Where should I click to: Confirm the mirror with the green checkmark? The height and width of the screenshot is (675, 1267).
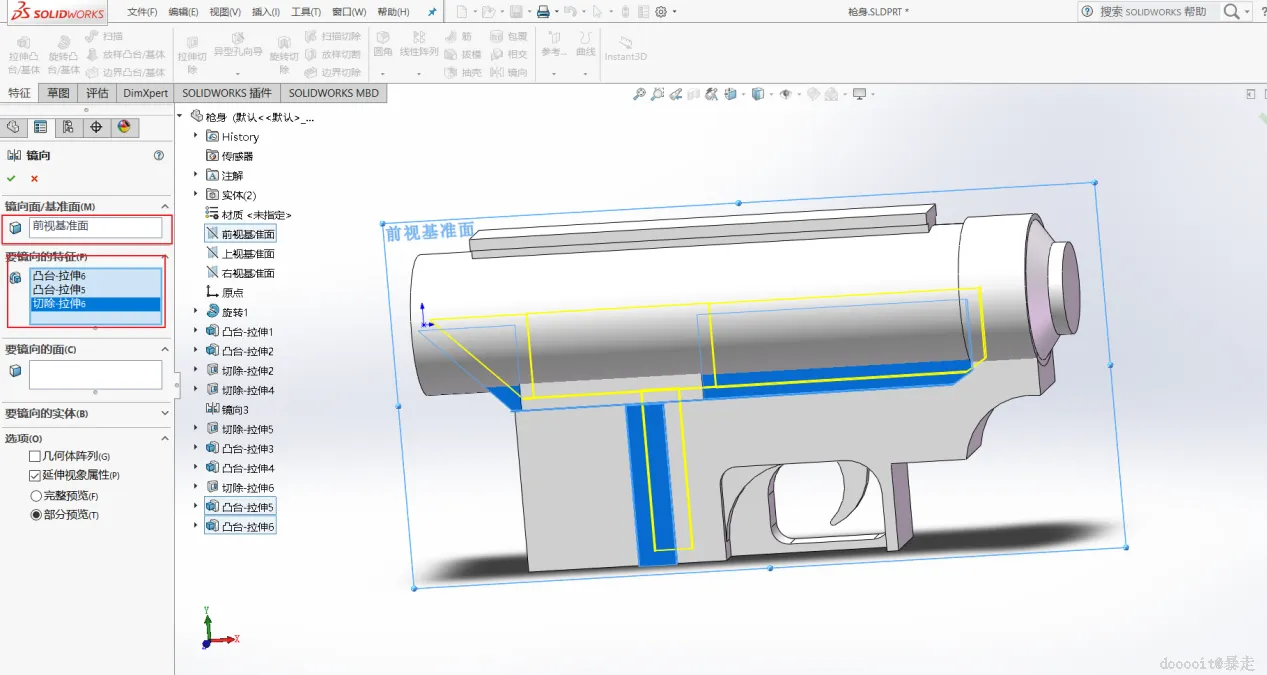(12, 178)
